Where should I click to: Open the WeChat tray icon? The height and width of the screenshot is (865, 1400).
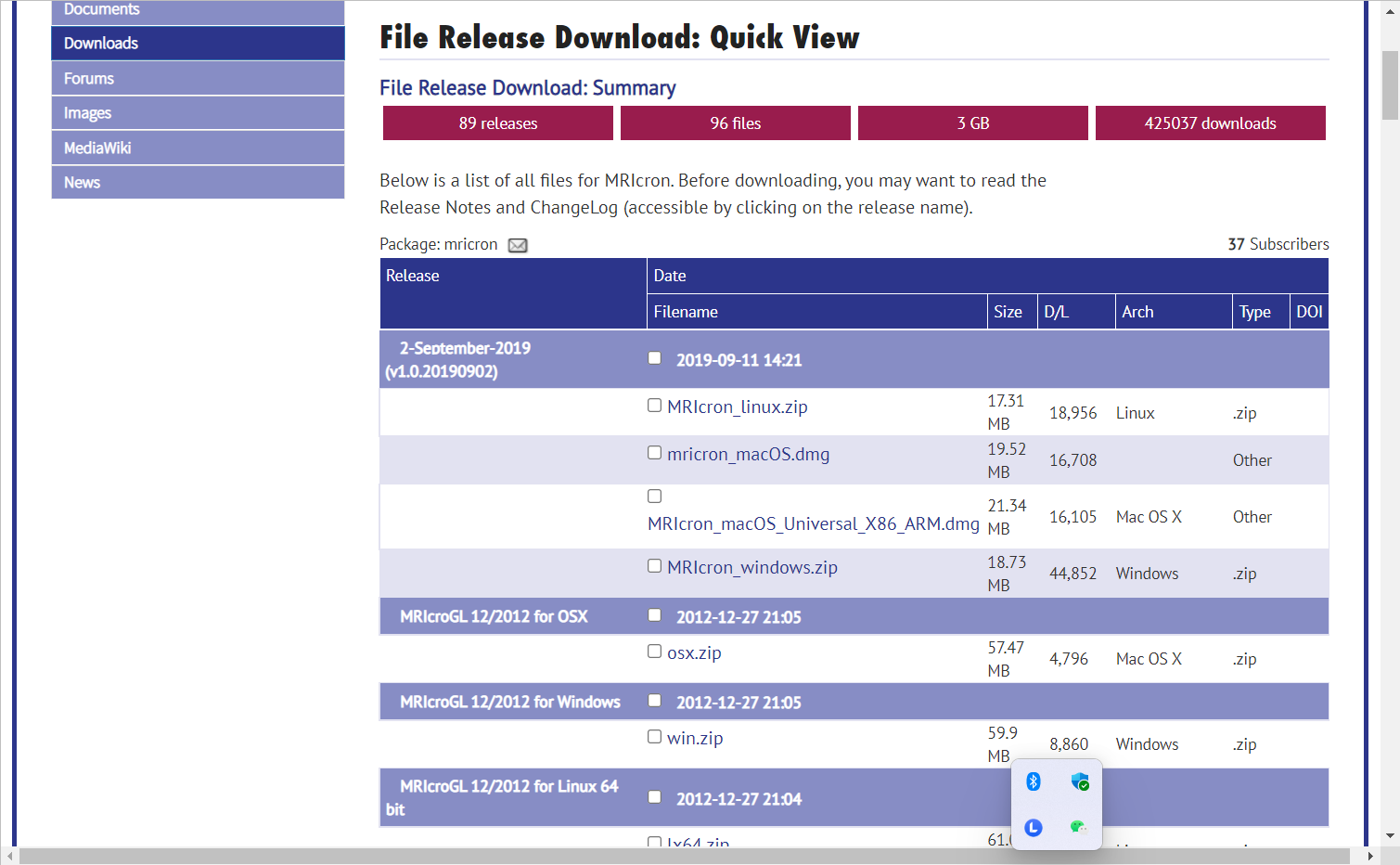1078,827
